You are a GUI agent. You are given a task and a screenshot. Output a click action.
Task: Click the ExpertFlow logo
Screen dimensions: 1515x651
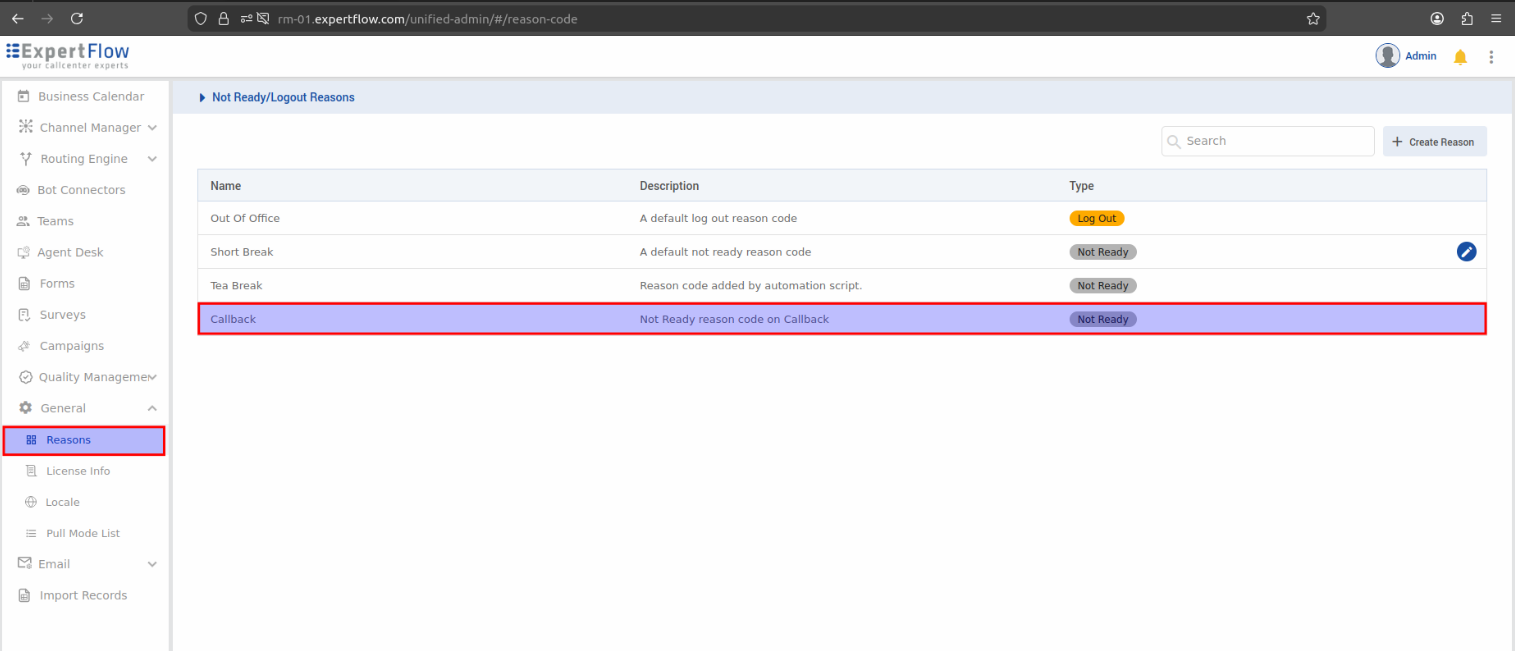[x=68, y=55]
